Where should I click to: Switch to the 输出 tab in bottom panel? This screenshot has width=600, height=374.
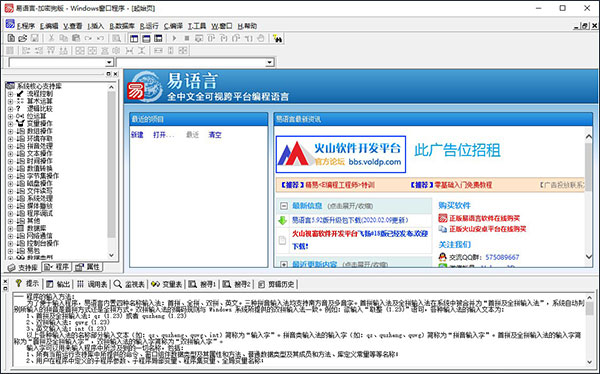(59, 284)
